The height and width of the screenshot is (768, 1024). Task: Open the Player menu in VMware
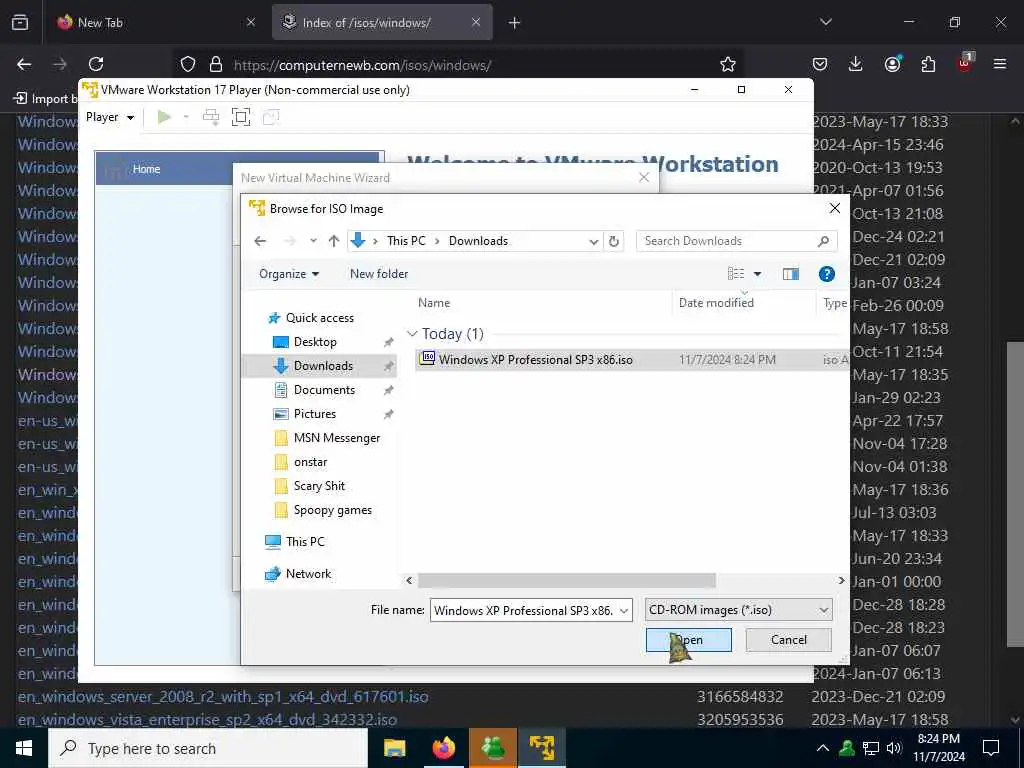110,117
